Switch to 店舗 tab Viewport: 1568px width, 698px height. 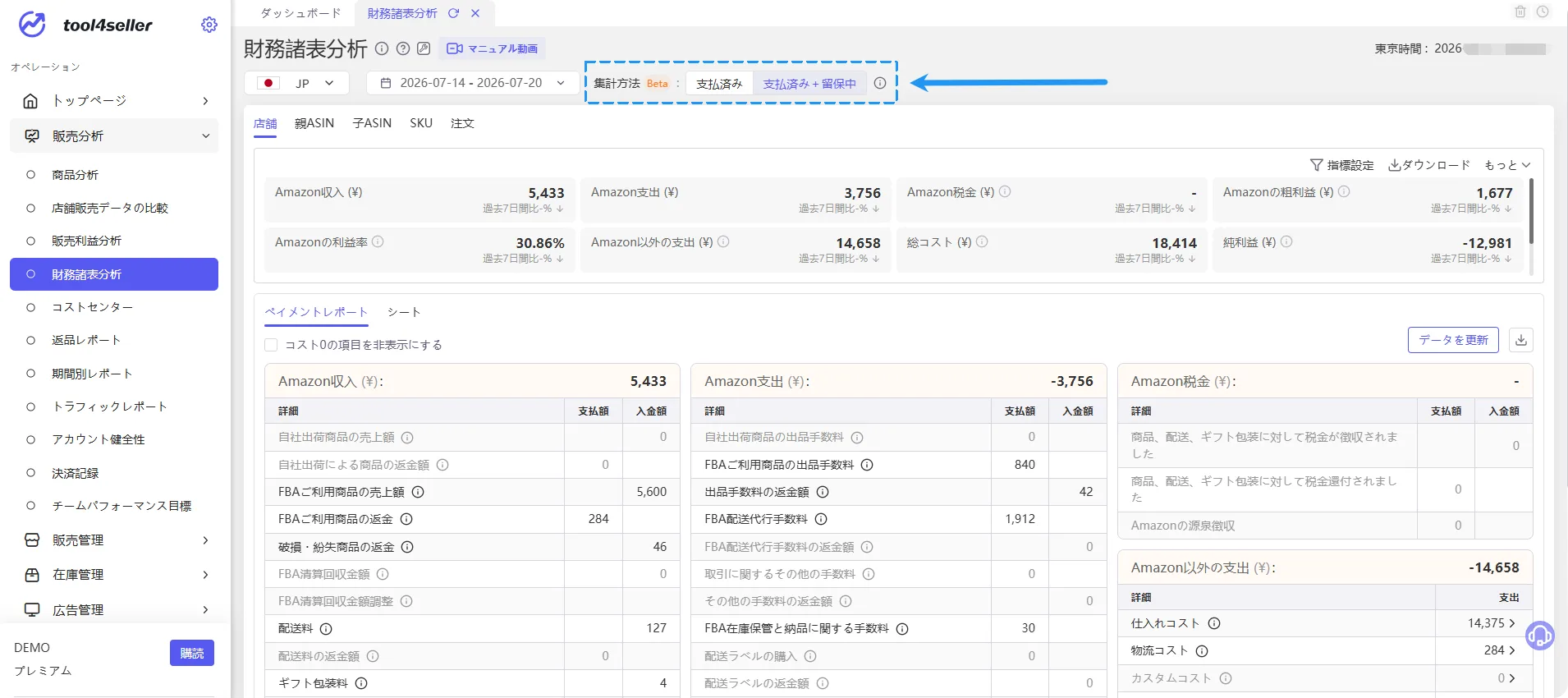tap(265, 123)
